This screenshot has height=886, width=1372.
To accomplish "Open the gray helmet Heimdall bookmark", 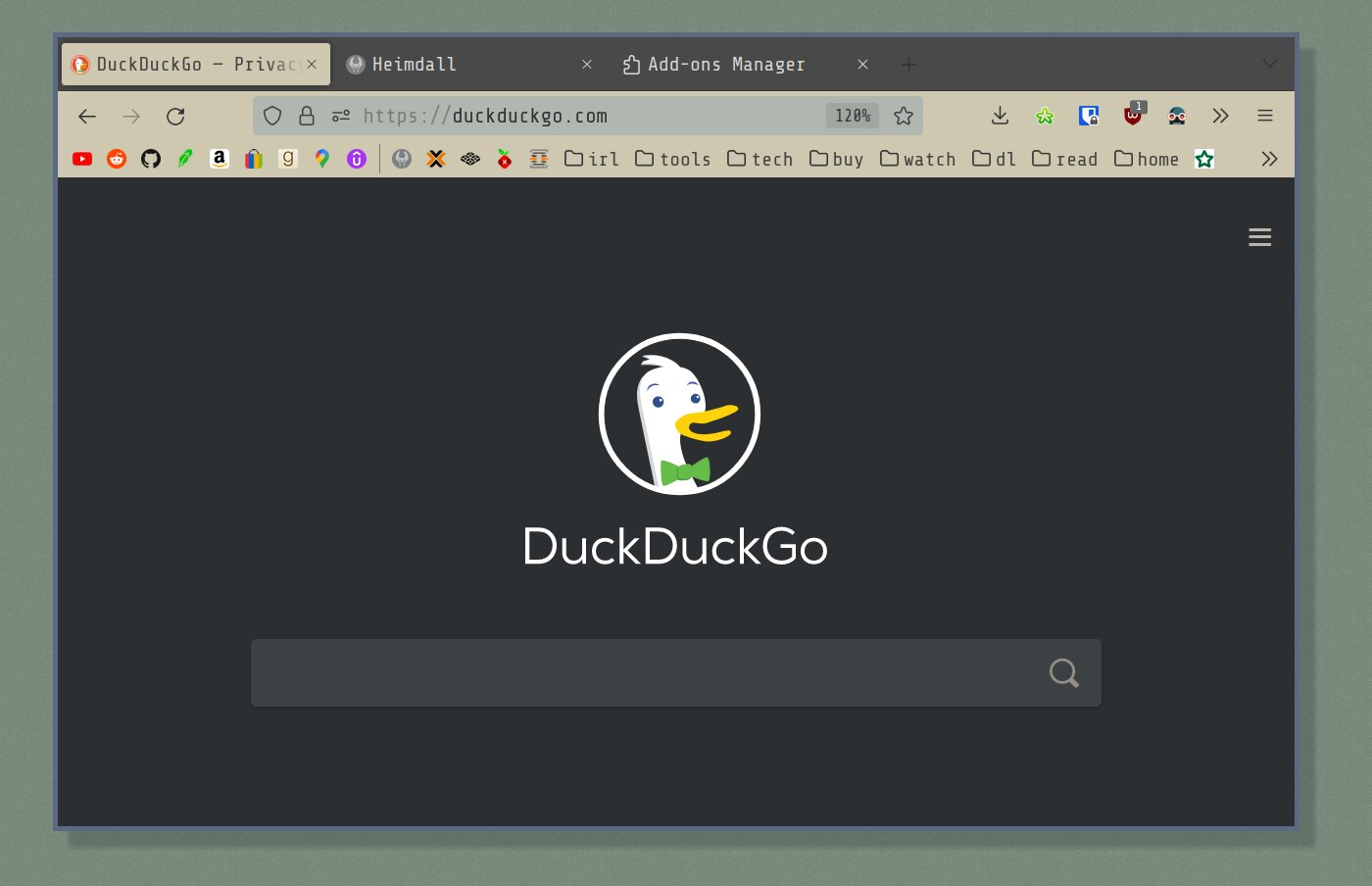I will pyautogui.click(x=402, y=159).
